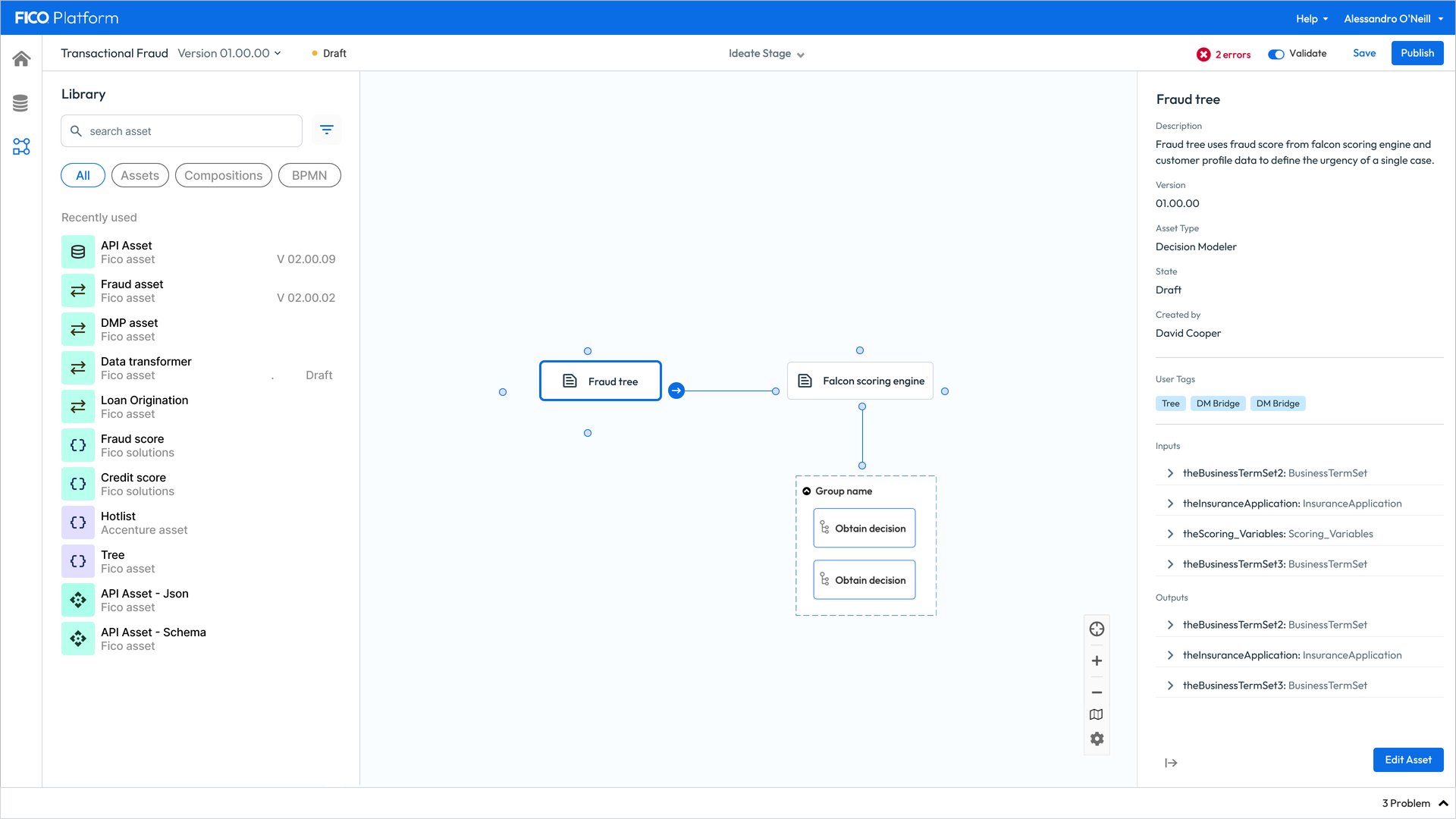1456x819 pixels.
Task: Click the Edit Asset button
Action: pos(1408,760)
